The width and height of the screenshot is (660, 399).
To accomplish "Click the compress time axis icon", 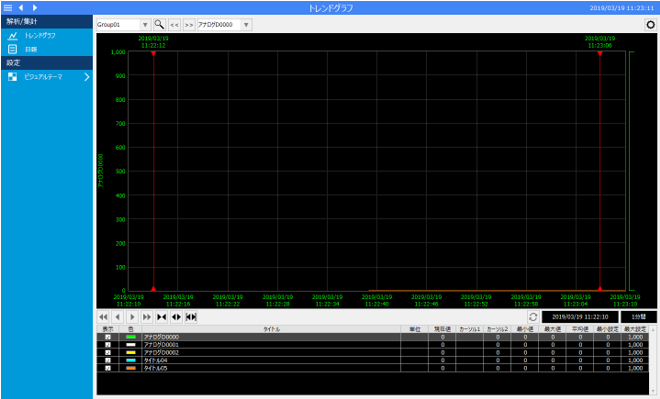I will pyautogui.click(x=162, y=317).
